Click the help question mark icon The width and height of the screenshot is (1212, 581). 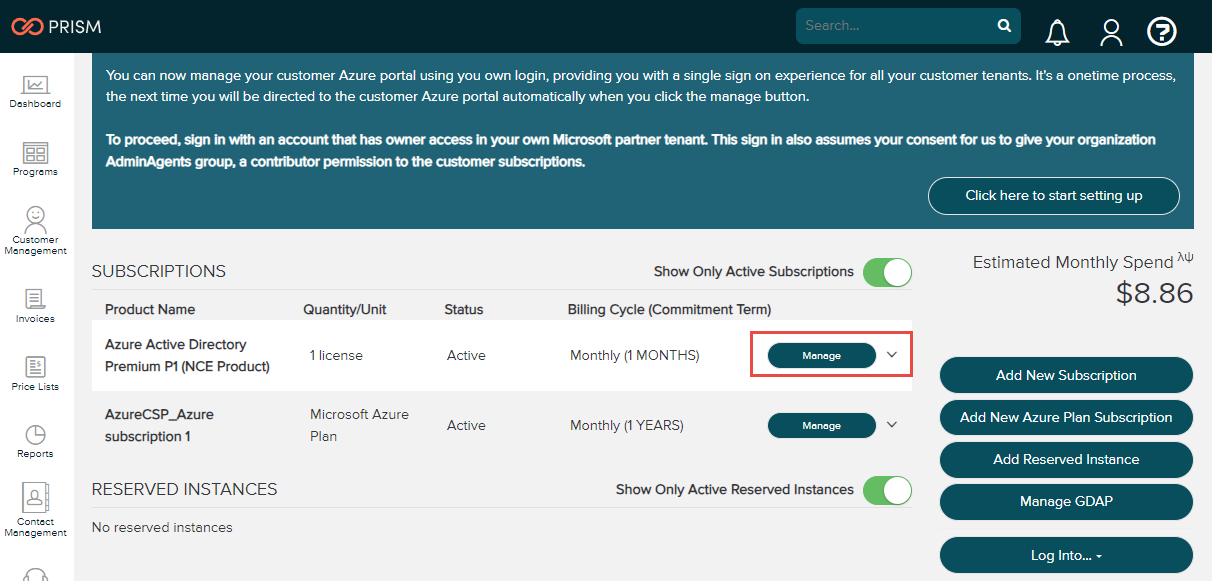[x=1161, y=32]
